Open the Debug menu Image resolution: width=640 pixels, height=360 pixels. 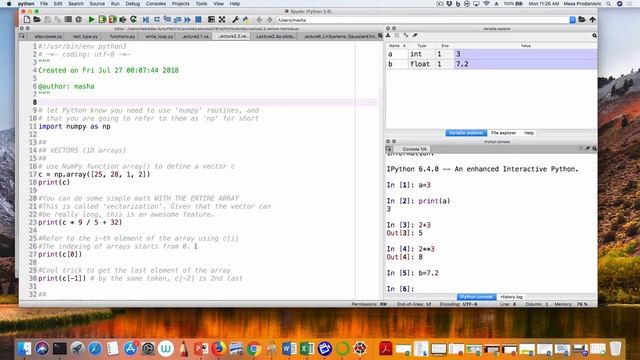tap(133, 4)
